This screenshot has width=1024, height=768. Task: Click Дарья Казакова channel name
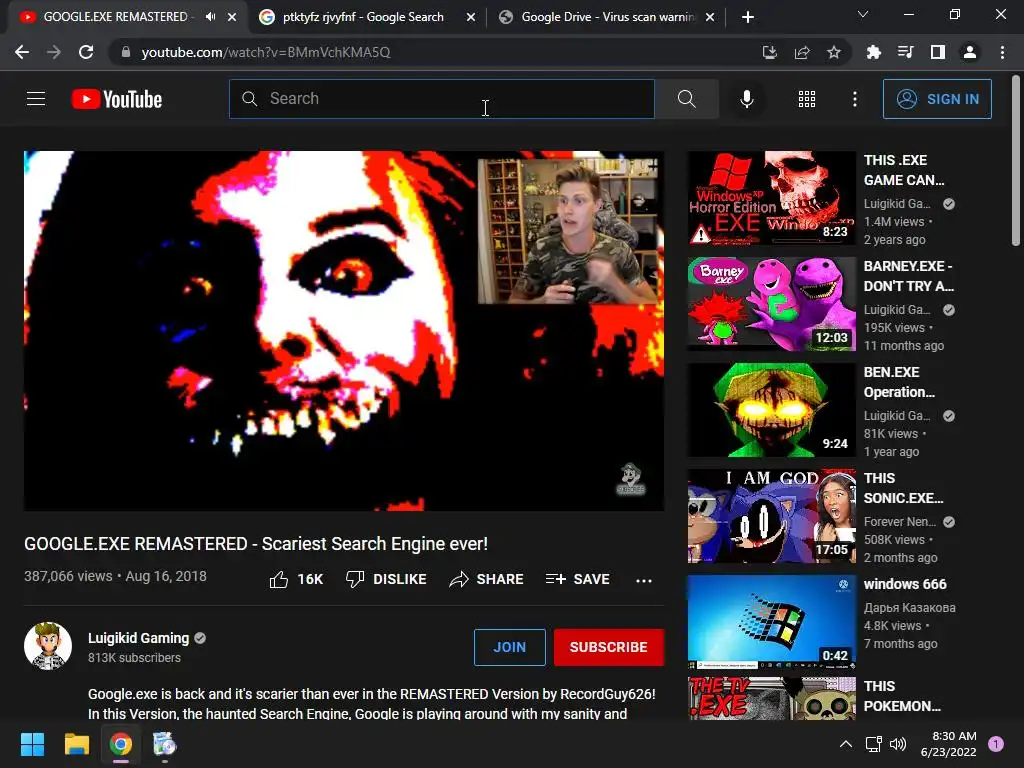point(910,607)
